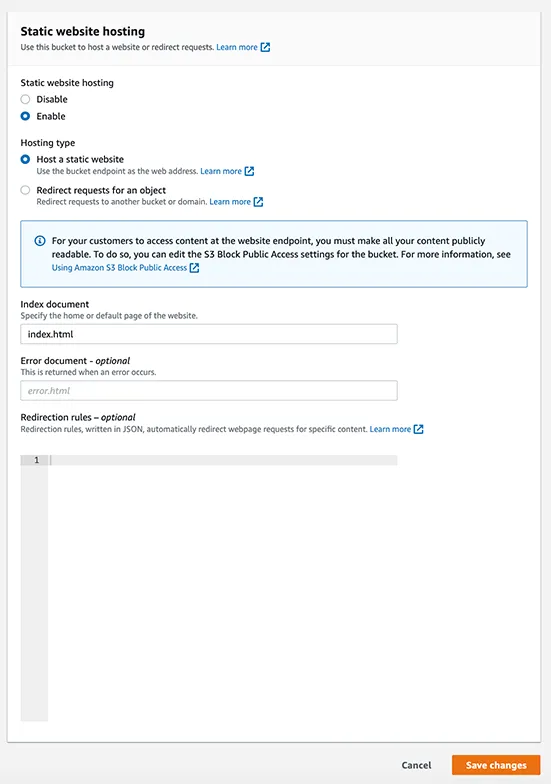Click the external link icon next to Using Amazon S3 Block Public Access
This screenshot has height=784, width=551.
pyautogui.click(x=194, y=268)
